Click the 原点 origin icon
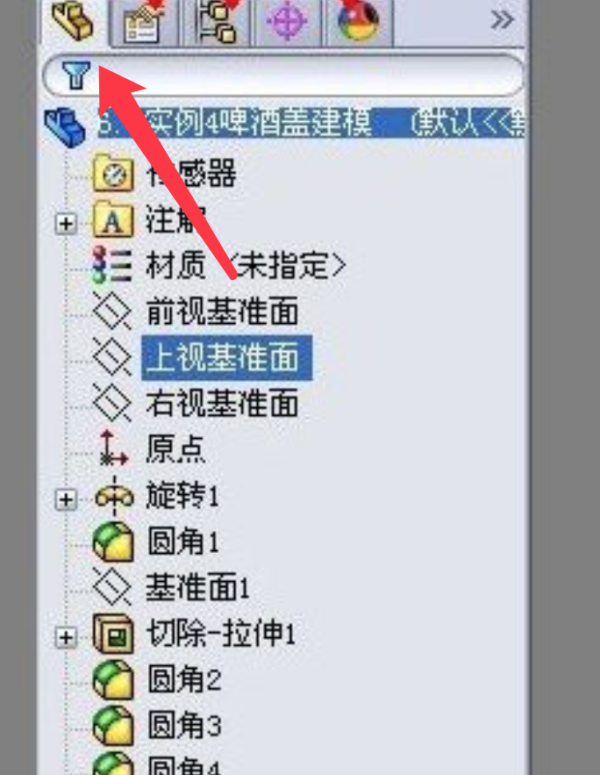 113,449
